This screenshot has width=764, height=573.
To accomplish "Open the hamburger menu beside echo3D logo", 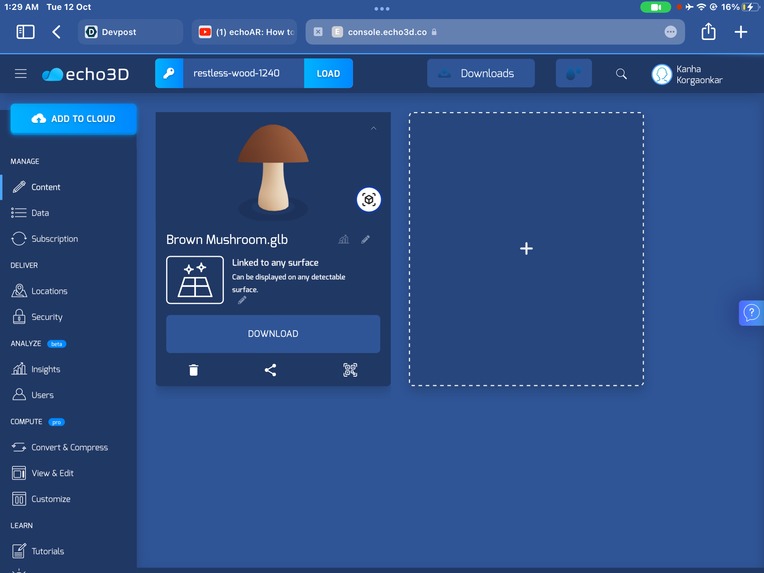I will [x=20, y=74].
